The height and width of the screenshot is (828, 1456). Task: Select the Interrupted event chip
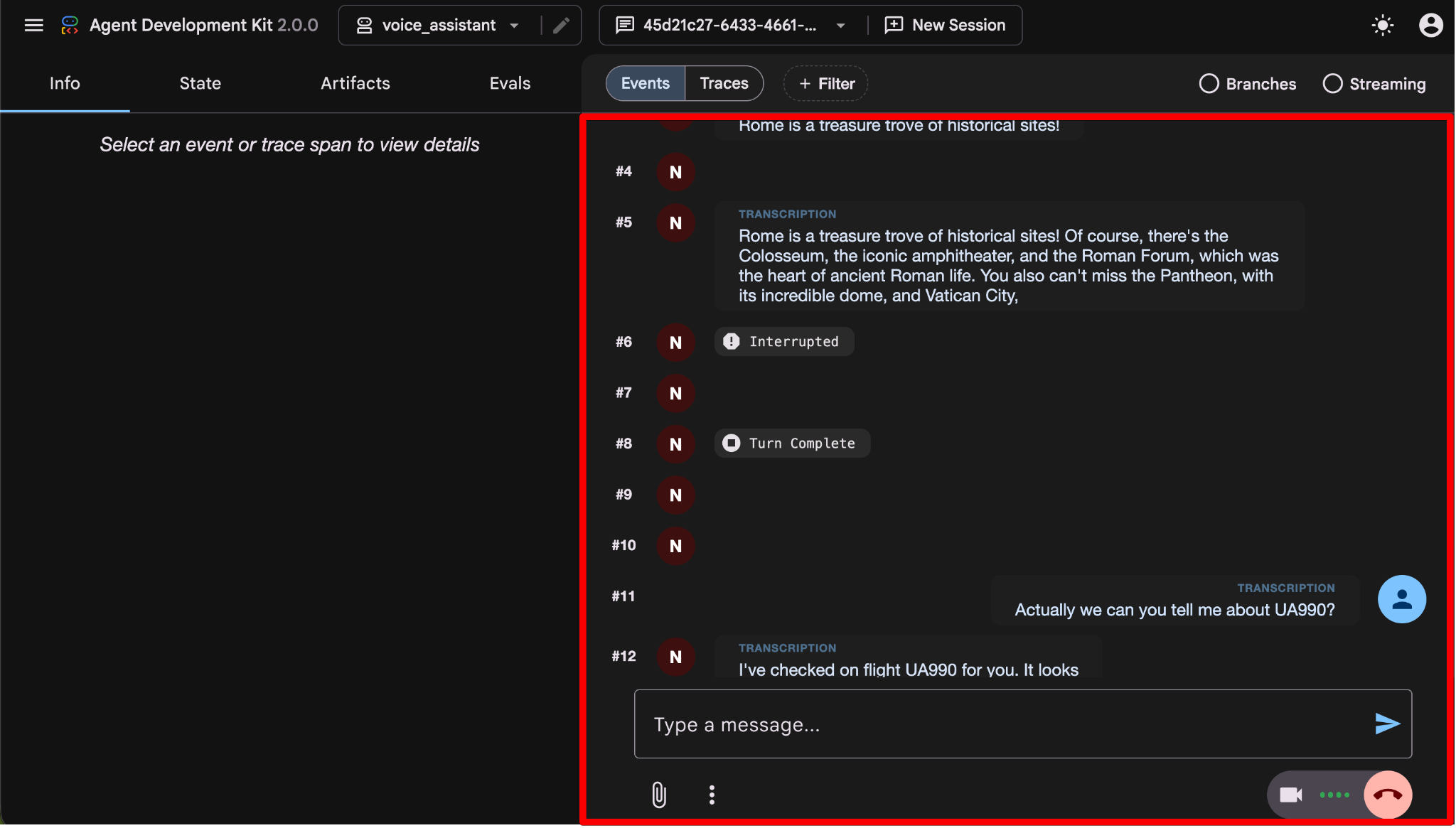pos(783,342)
